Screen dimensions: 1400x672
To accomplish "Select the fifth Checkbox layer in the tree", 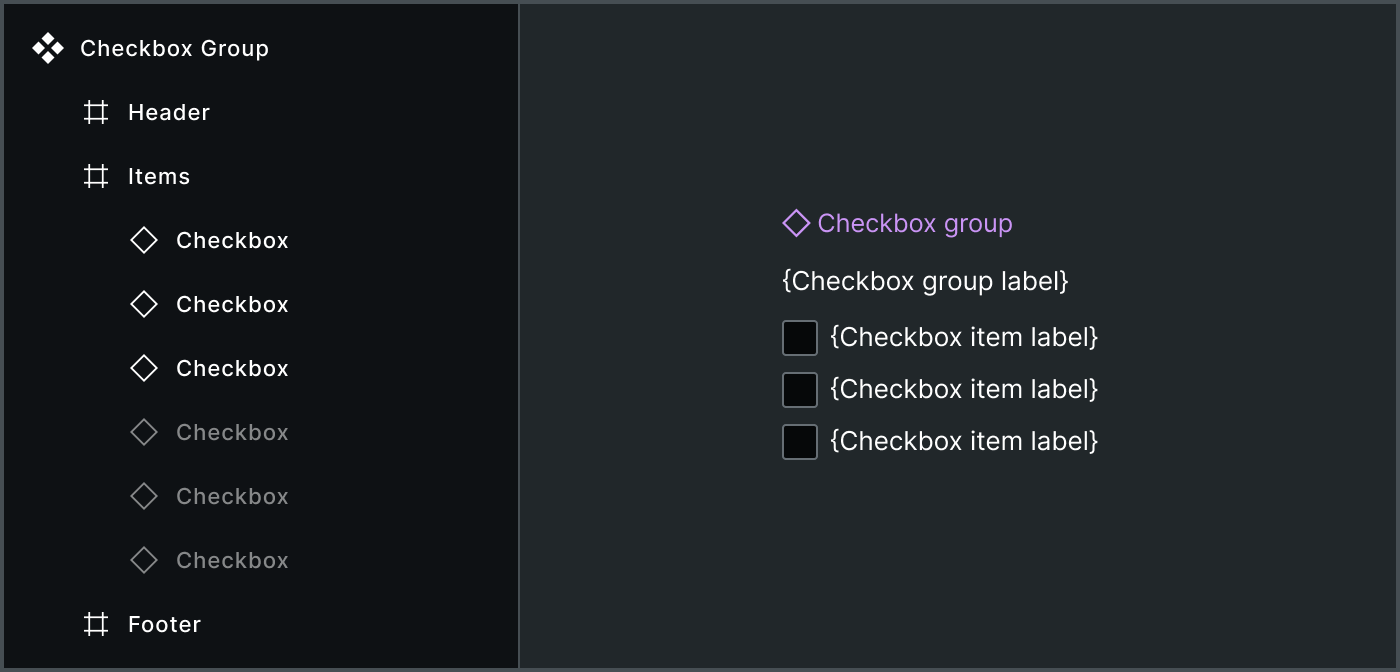I will tap(232, 496).
